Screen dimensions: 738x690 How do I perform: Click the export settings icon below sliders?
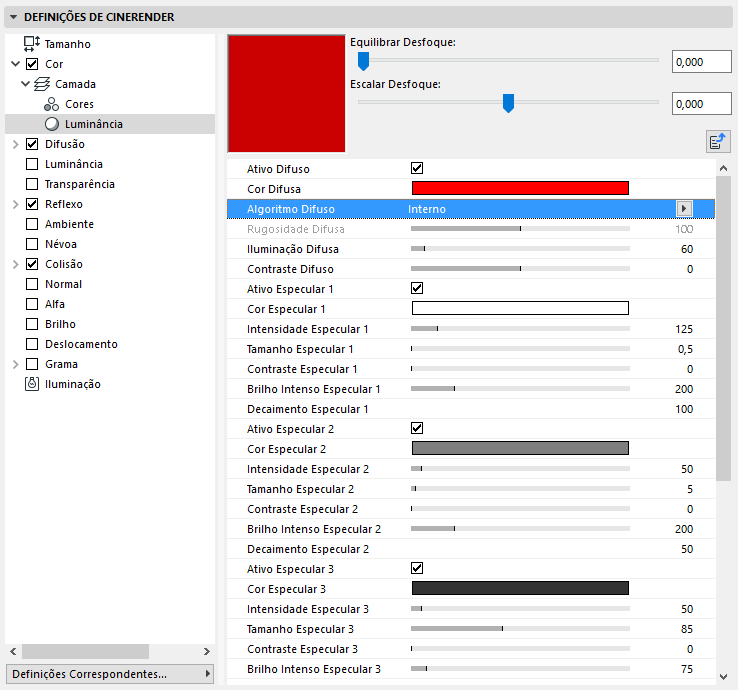[718, 141]
